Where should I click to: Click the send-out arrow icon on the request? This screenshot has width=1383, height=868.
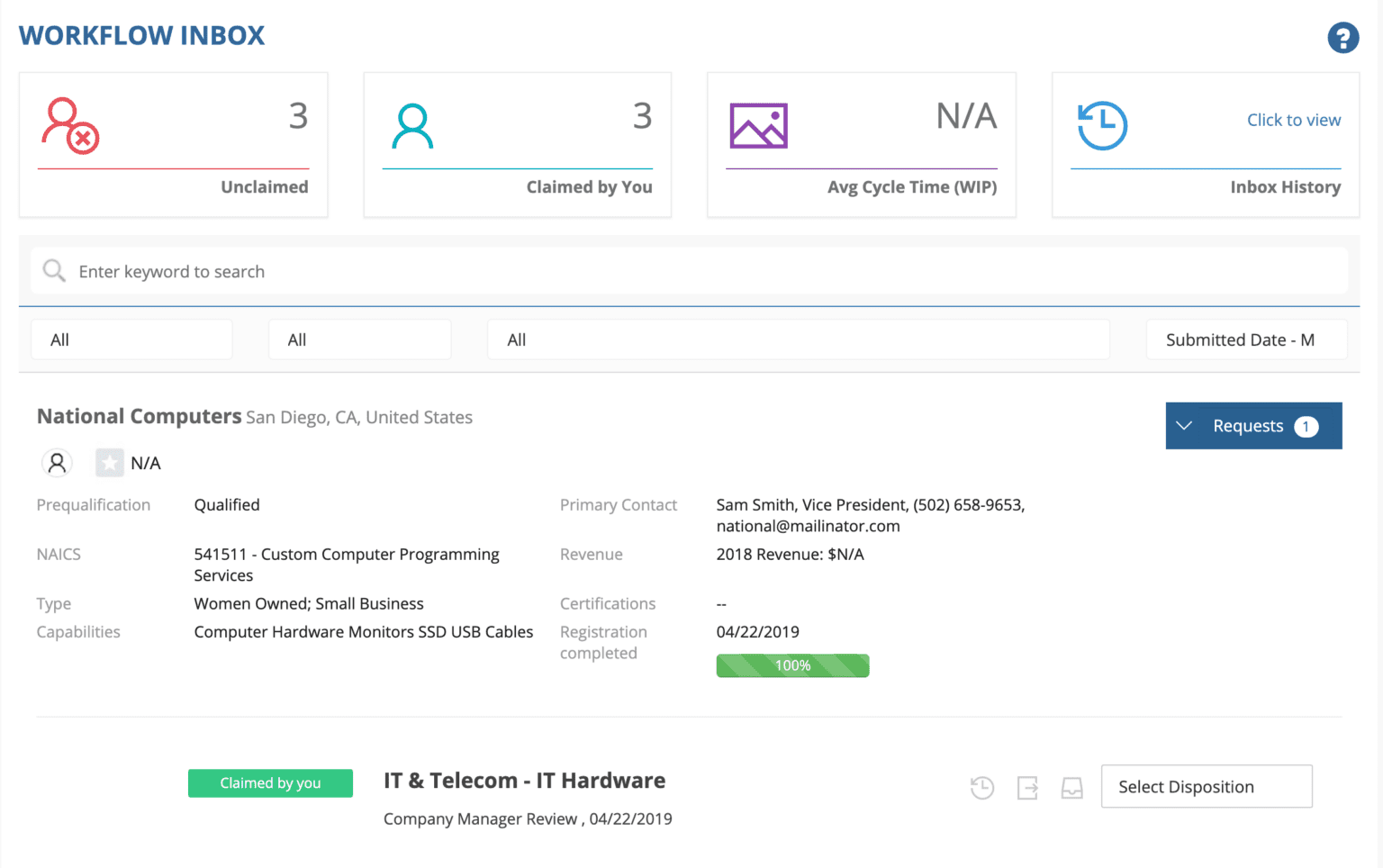1027,787
